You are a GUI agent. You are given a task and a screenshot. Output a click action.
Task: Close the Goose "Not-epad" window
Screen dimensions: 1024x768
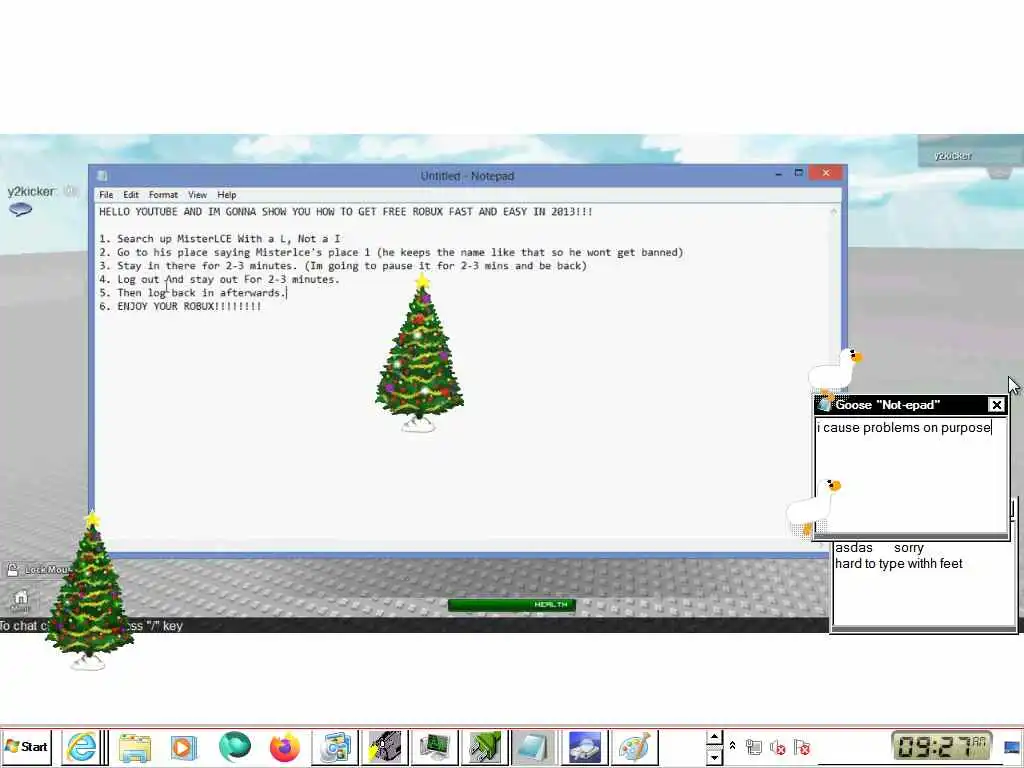pyautogui.click(x=997, y=405)
